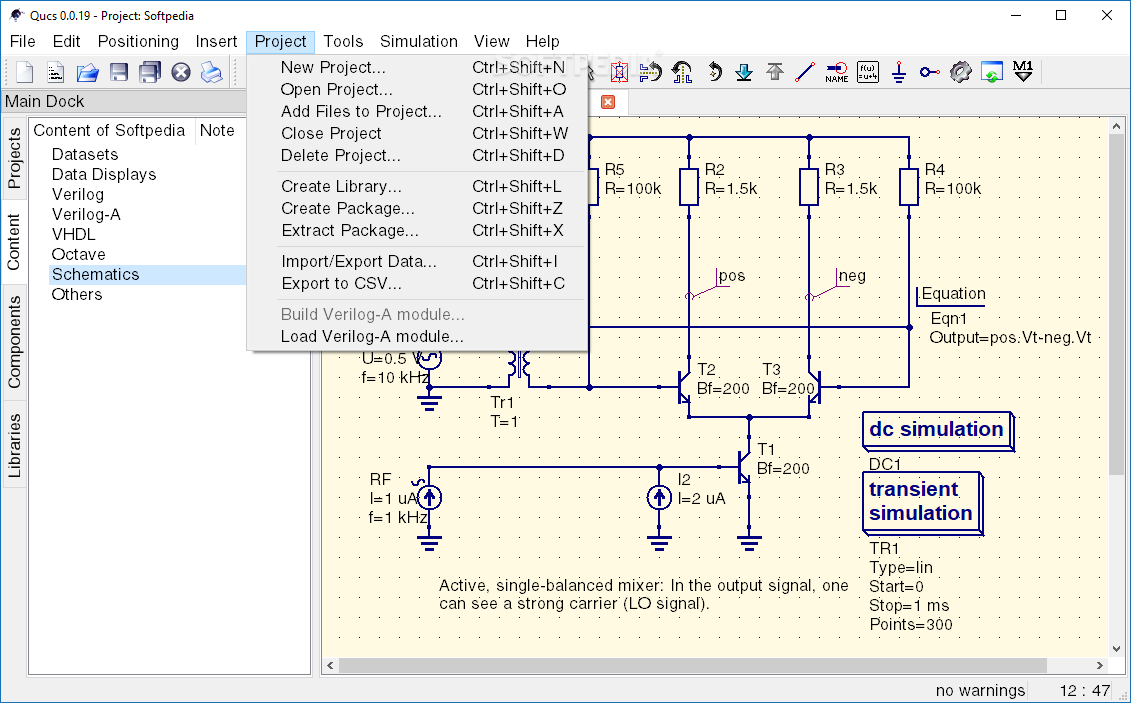
Task: Close current document toolbar icon
Action: [181, 72]
